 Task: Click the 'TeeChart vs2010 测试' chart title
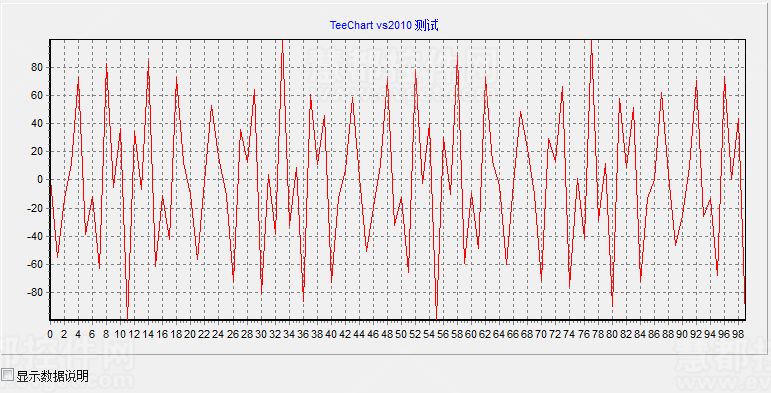click(x=384, y=25)
